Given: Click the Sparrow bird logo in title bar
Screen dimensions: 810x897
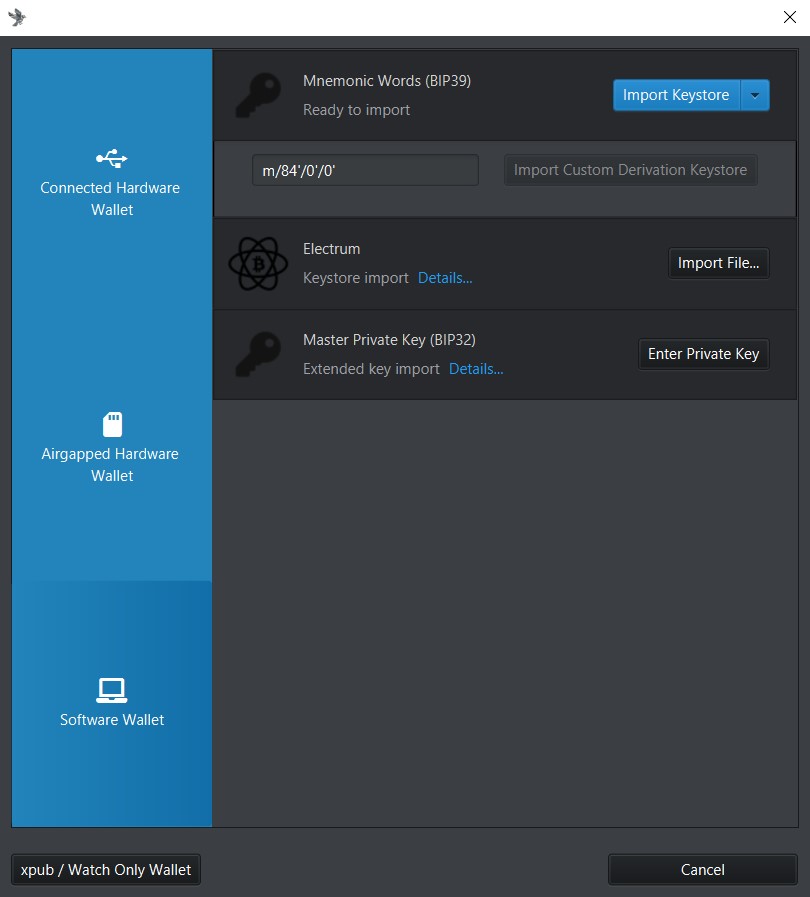Looking at the screenshot, I should (x=17, y=17).
